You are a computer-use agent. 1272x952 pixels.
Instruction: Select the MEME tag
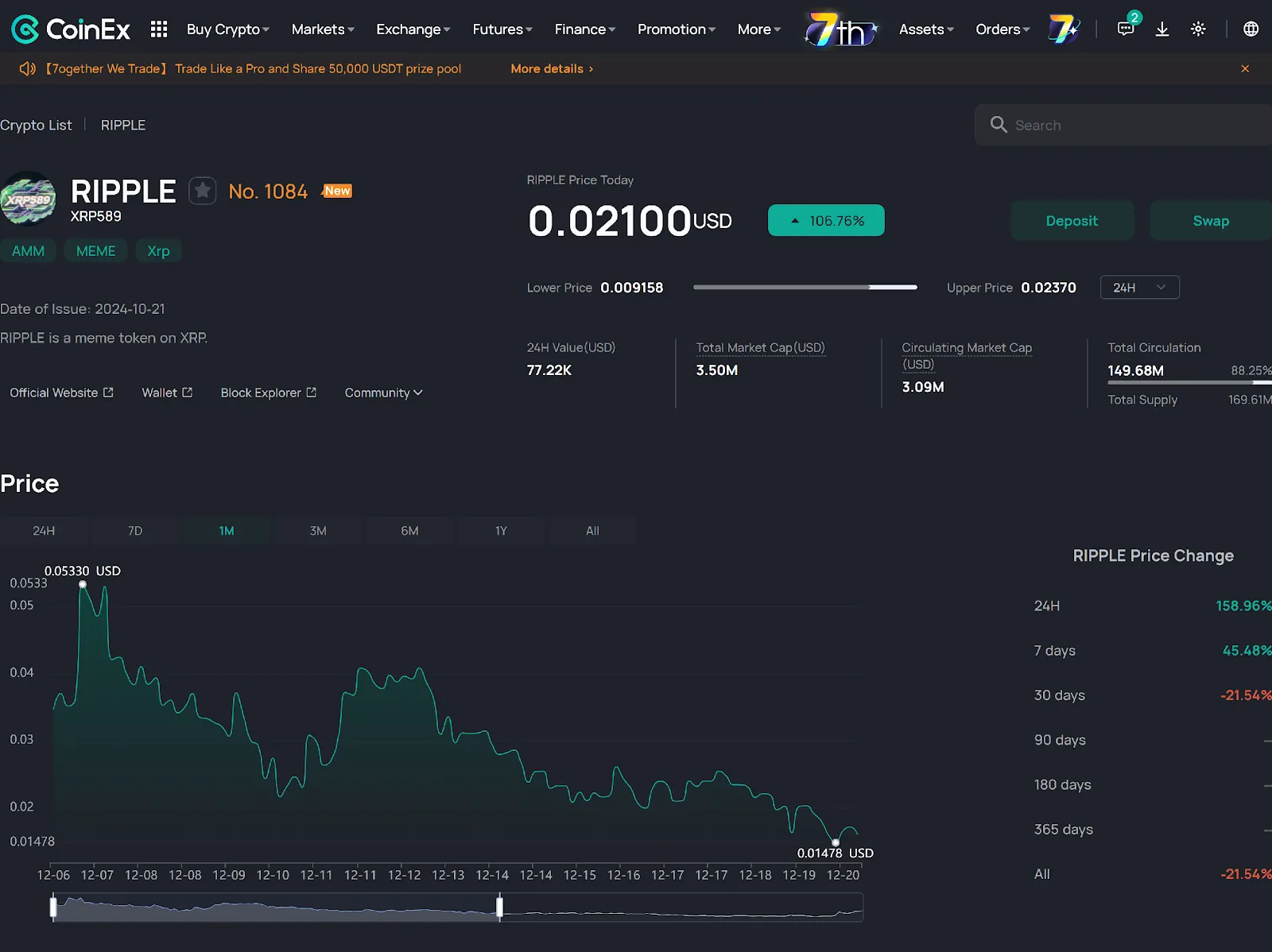pos(95,251)
